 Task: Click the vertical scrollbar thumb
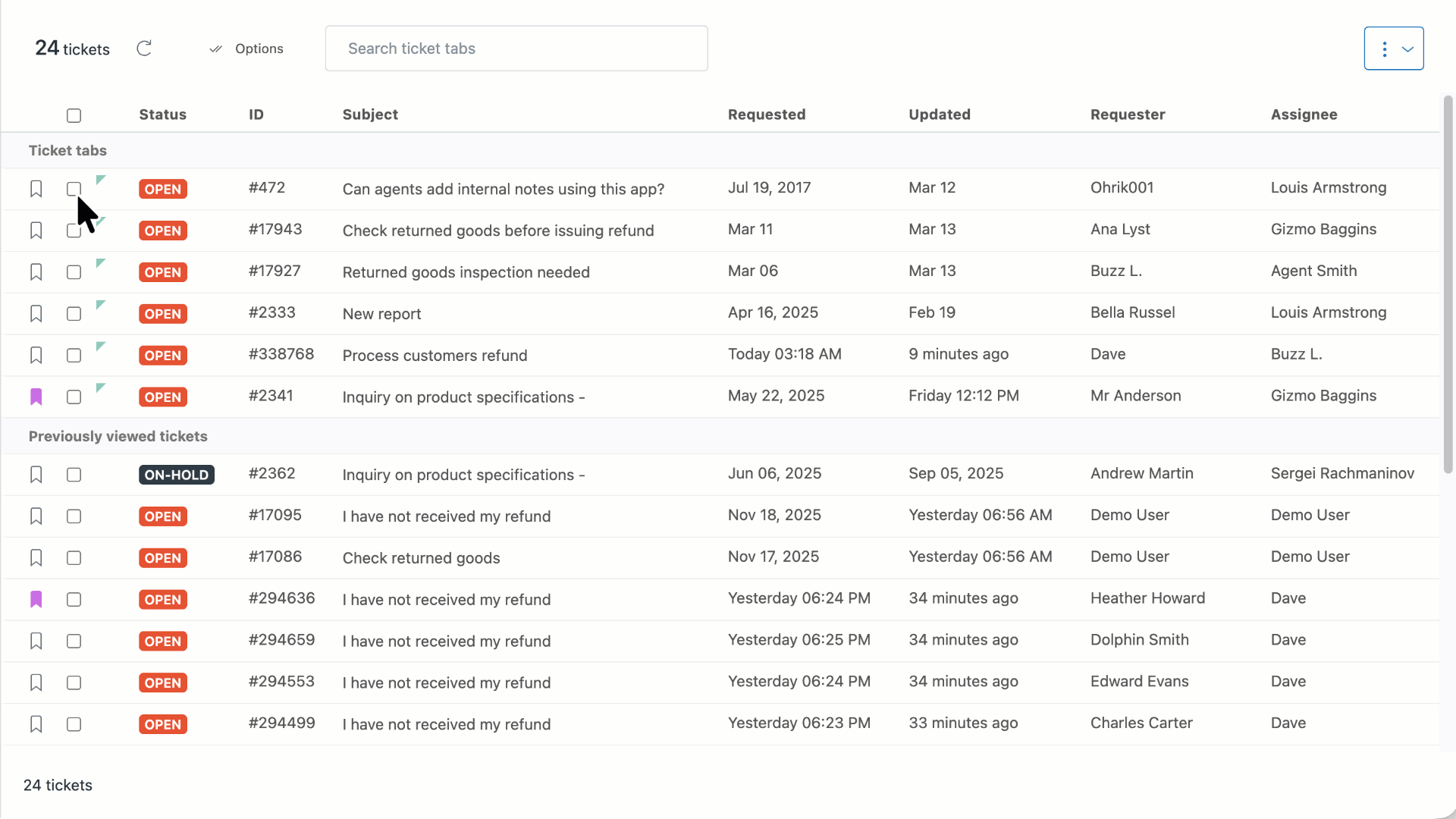[1448, 284]
